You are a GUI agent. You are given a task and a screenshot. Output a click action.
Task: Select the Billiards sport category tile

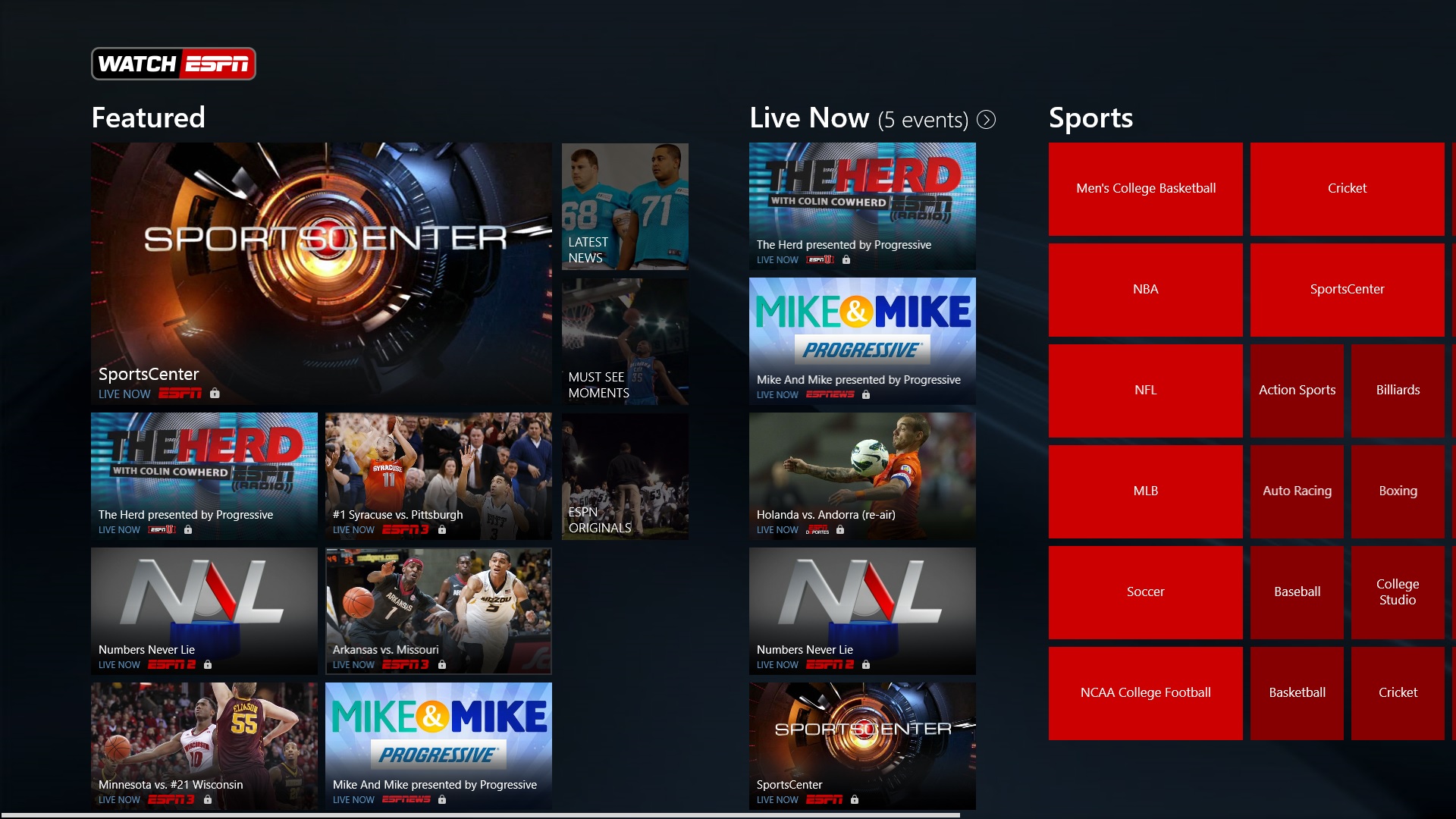pyautogui.click(x=1397, y=389)
